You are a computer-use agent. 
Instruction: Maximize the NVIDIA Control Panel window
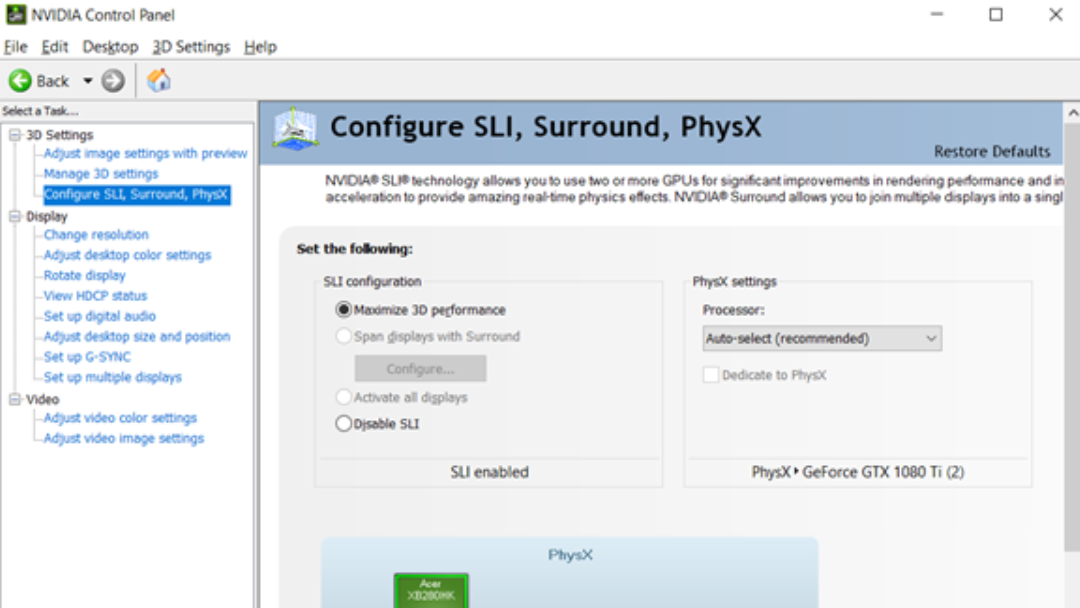click(x=996, y=14)
